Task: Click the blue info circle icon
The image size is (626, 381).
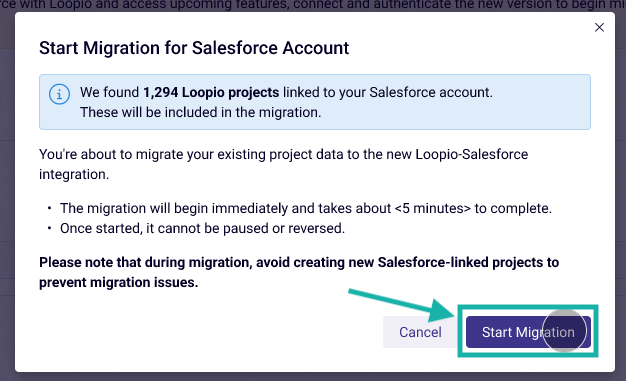Action: click(59, 94)
